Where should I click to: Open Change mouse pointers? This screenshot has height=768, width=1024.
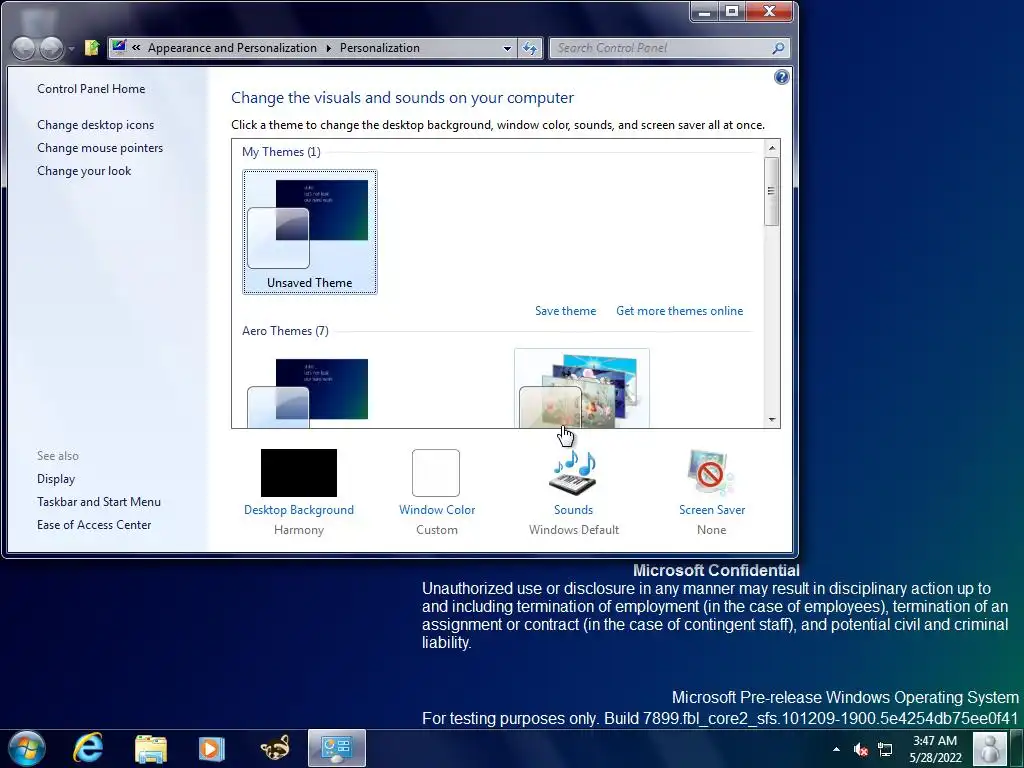(100, 148)
